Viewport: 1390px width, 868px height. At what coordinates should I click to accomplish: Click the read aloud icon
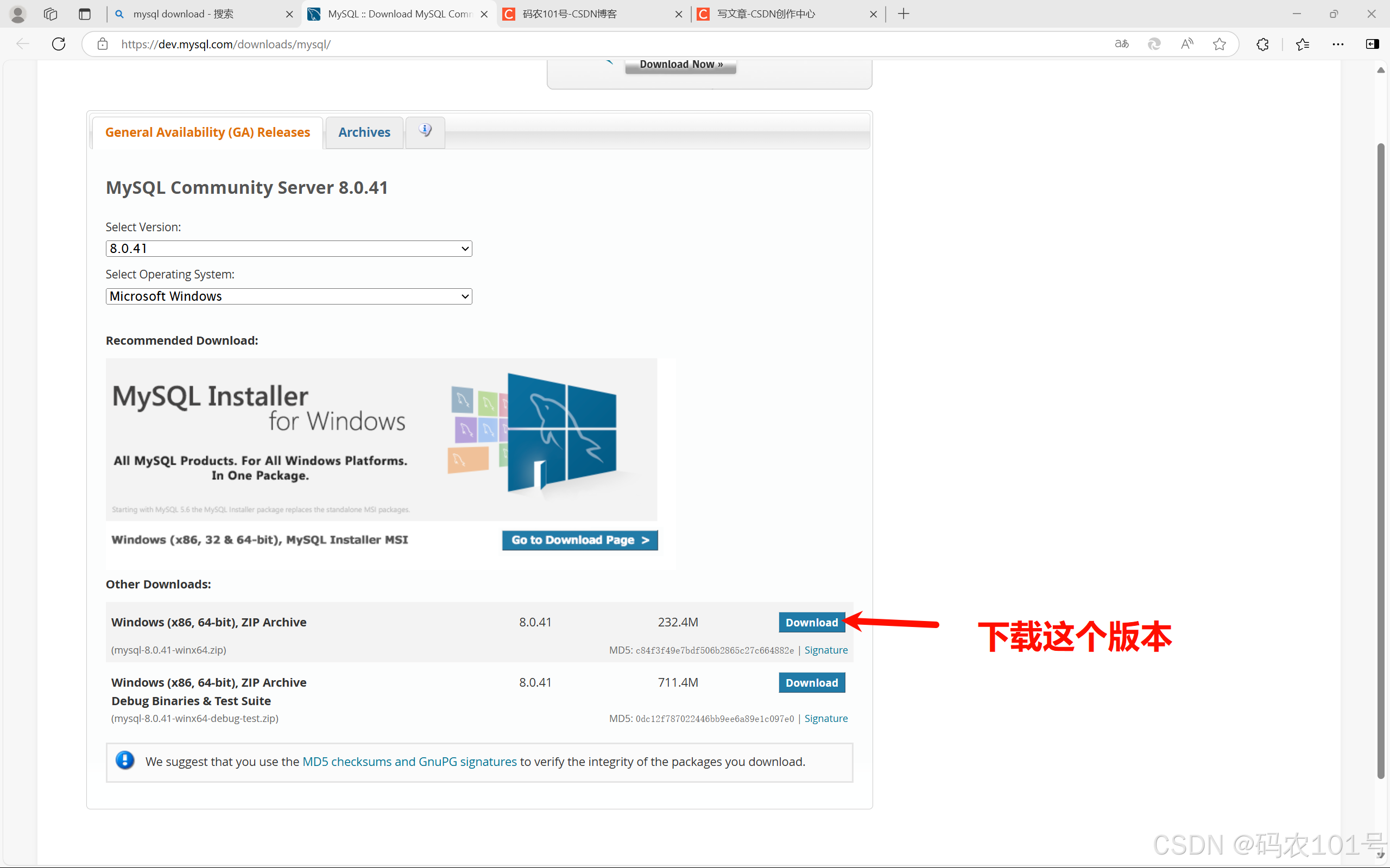(1187, 44)
